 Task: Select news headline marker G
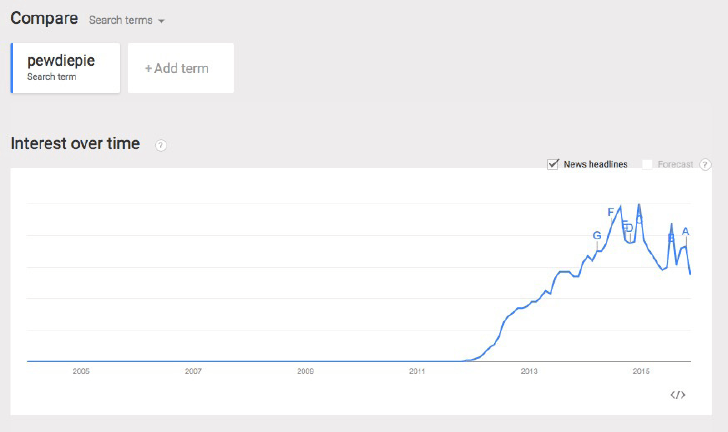(597, 236)
